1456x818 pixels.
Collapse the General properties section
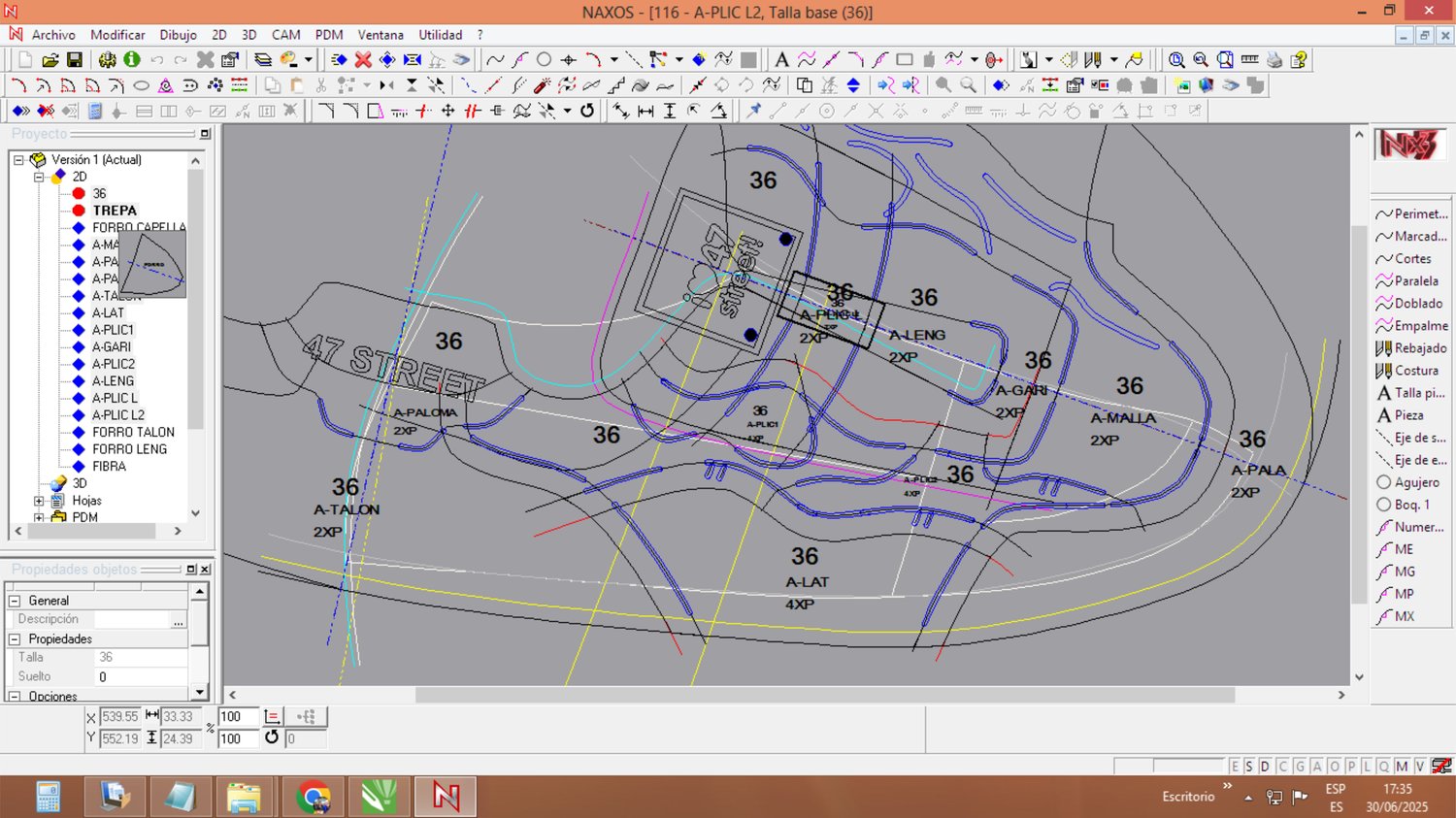pyautogui.click(x=15, y=601)
